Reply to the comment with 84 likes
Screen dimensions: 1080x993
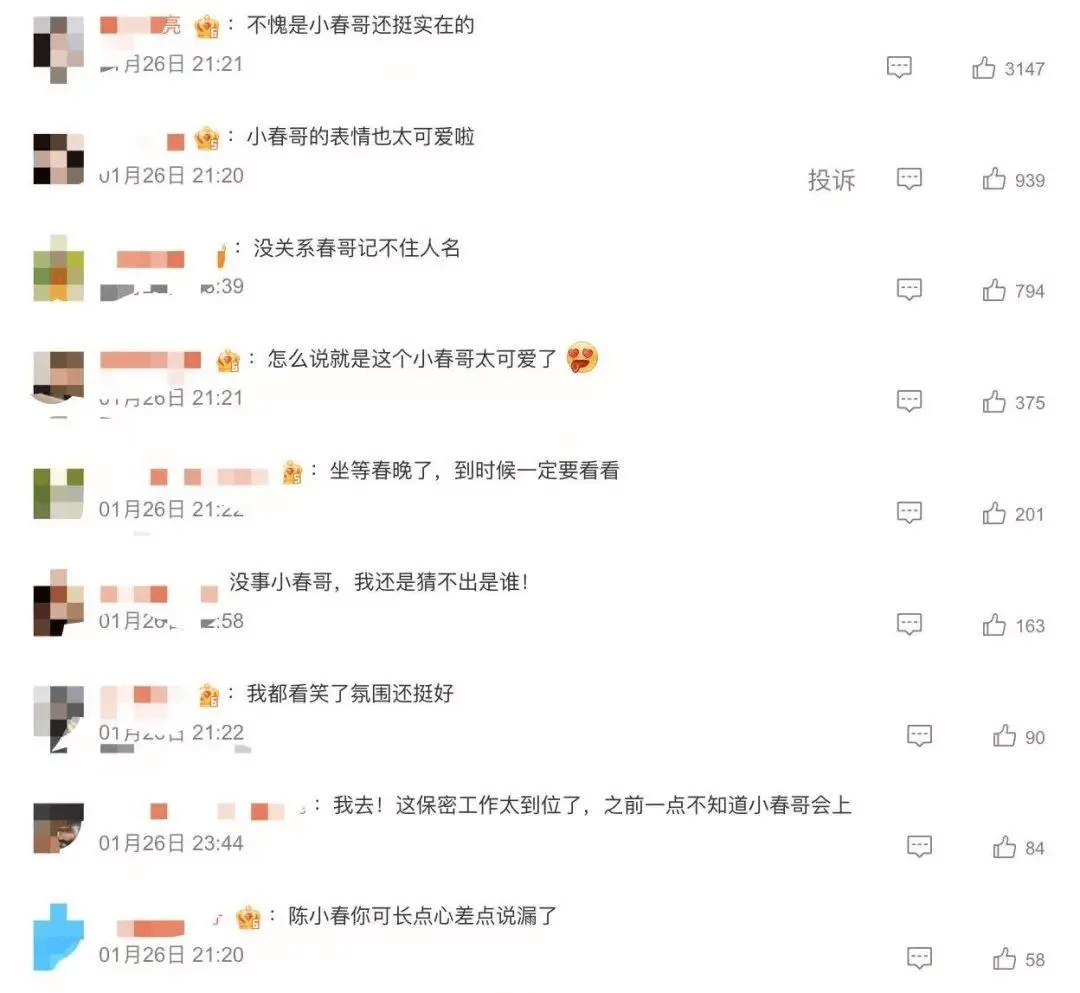click(x=920, y=847)
